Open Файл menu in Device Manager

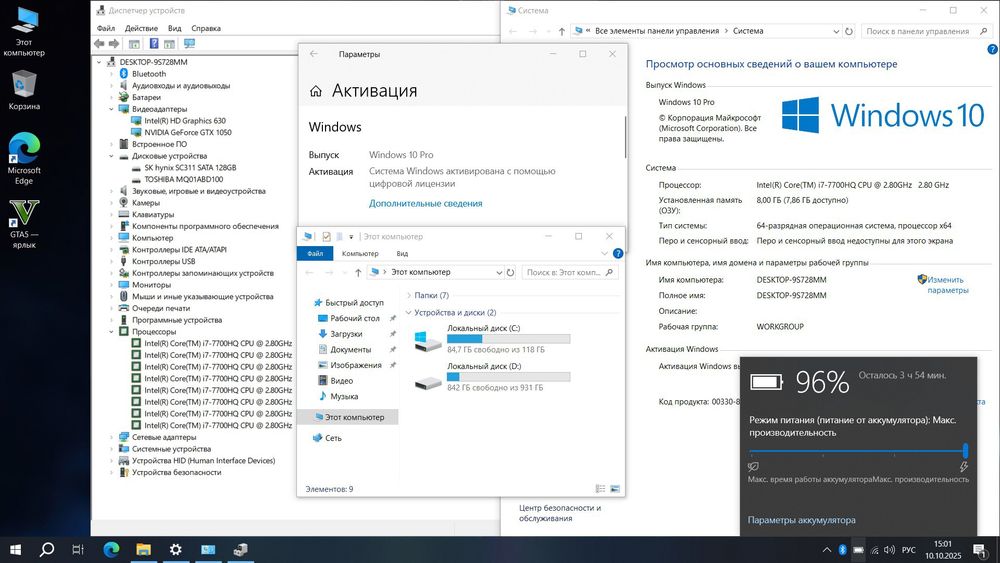click(106, 29)
